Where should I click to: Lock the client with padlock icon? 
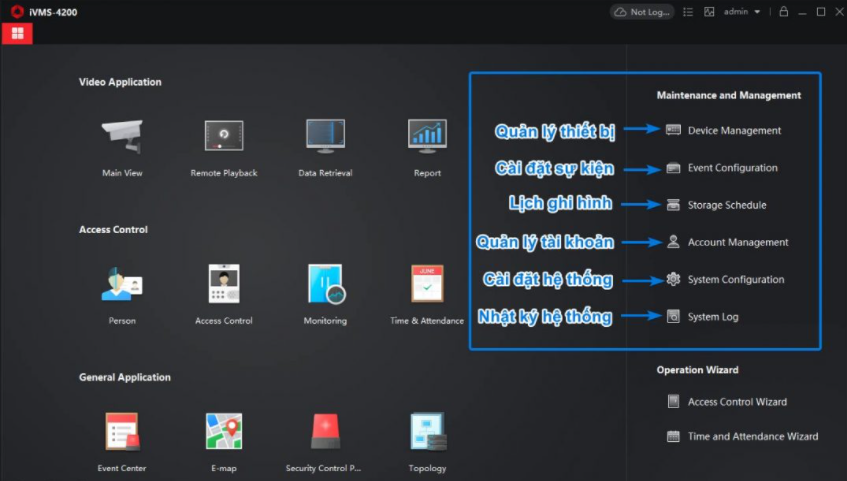click(784, 11)
